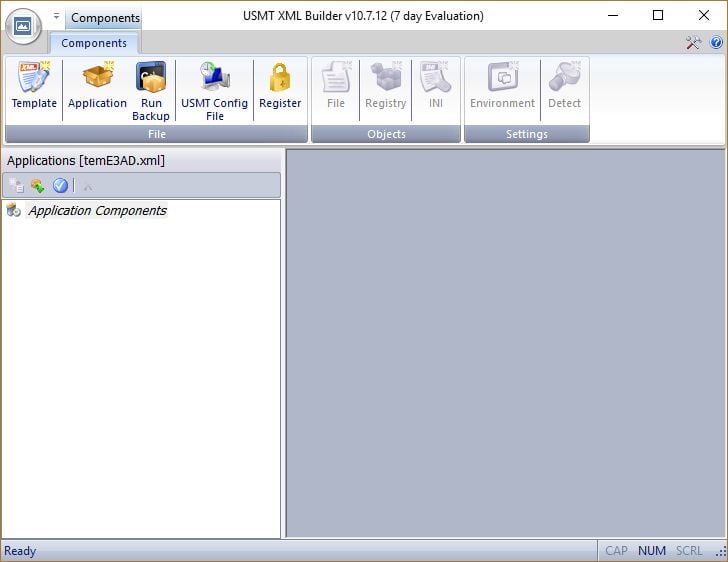Click the Objects ribbon group label
The height and width of the screenshot is (562, 728).
coord(386,134)
